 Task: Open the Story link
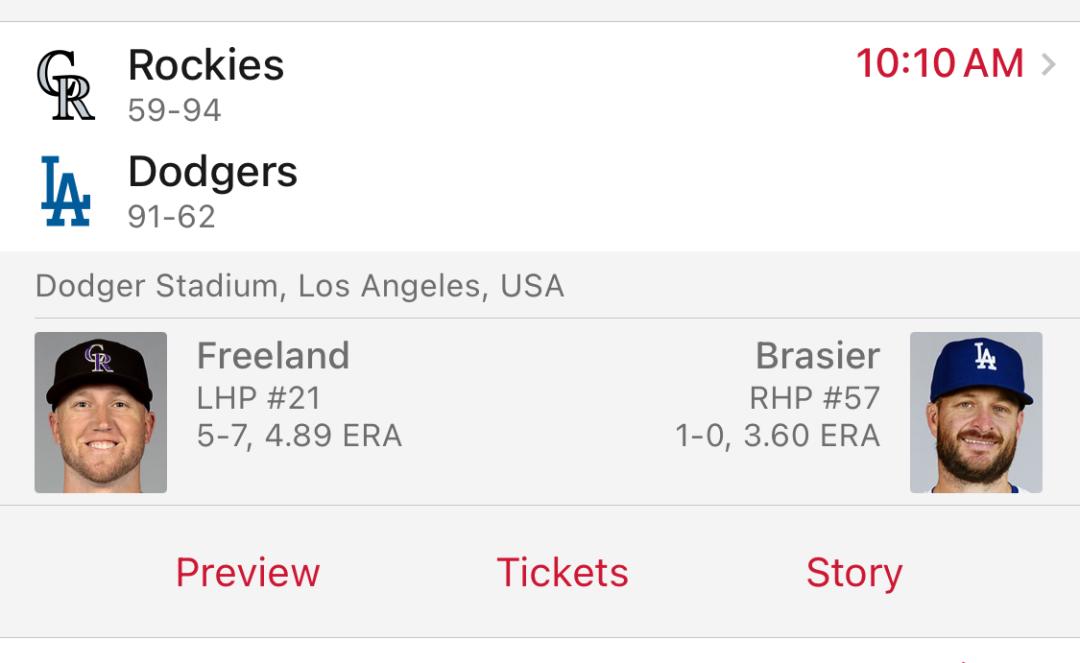pos(854,573)
